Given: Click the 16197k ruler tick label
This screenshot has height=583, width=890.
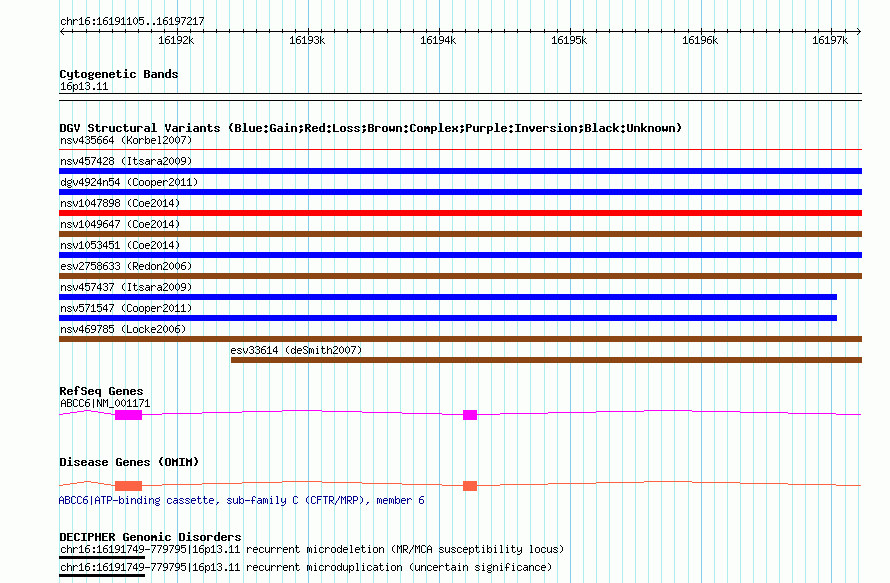Looking at the screenshot, I should point(830,40).
